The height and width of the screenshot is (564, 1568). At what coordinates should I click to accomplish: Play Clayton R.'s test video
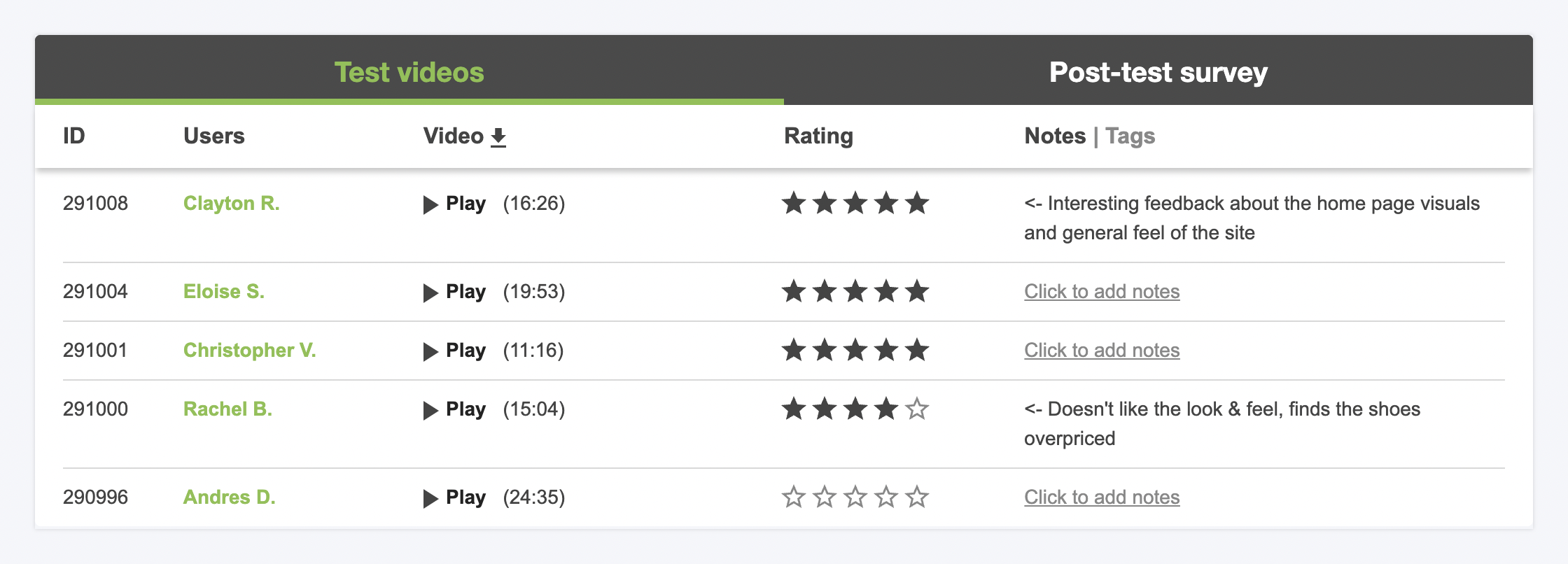pyautogui.click(x=455, y=204)
